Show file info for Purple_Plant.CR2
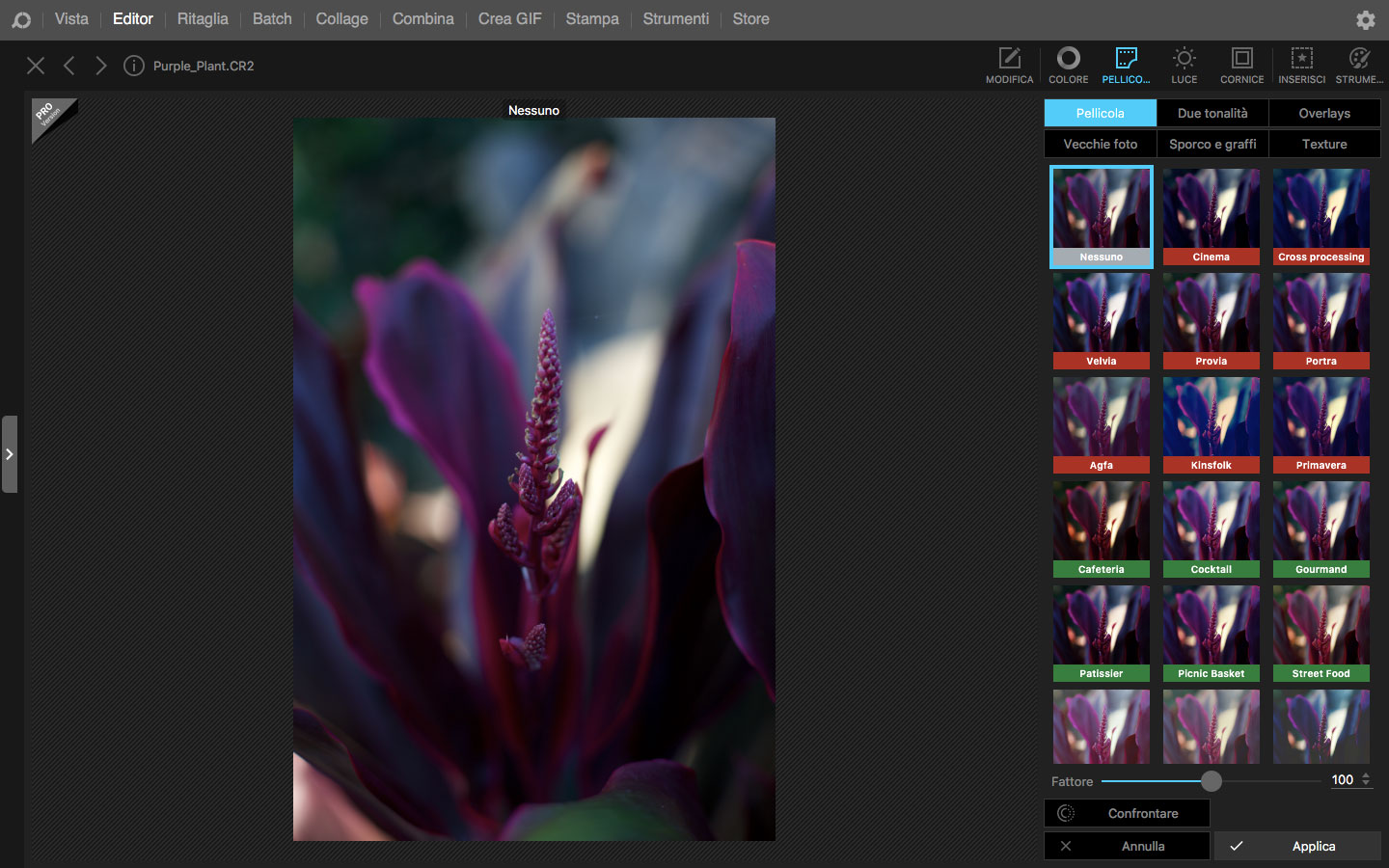This screenshot has height=868, width=1389. (x=134, y=66)
